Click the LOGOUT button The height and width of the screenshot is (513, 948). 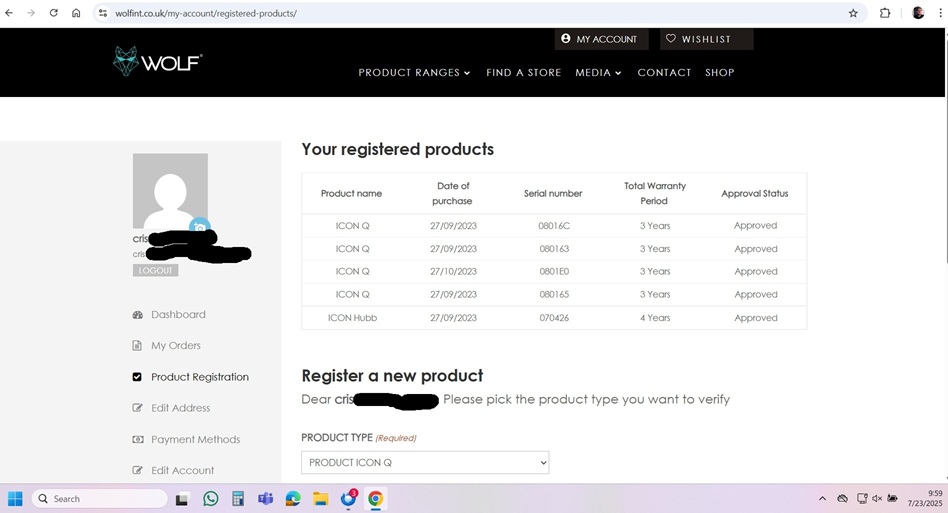click(x=155, y=271)
